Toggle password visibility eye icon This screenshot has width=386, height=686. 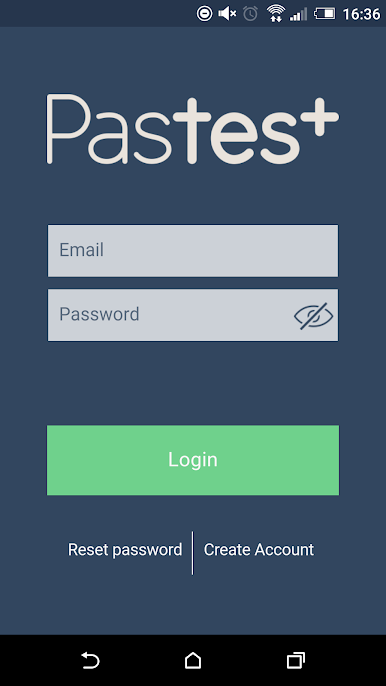313,315
